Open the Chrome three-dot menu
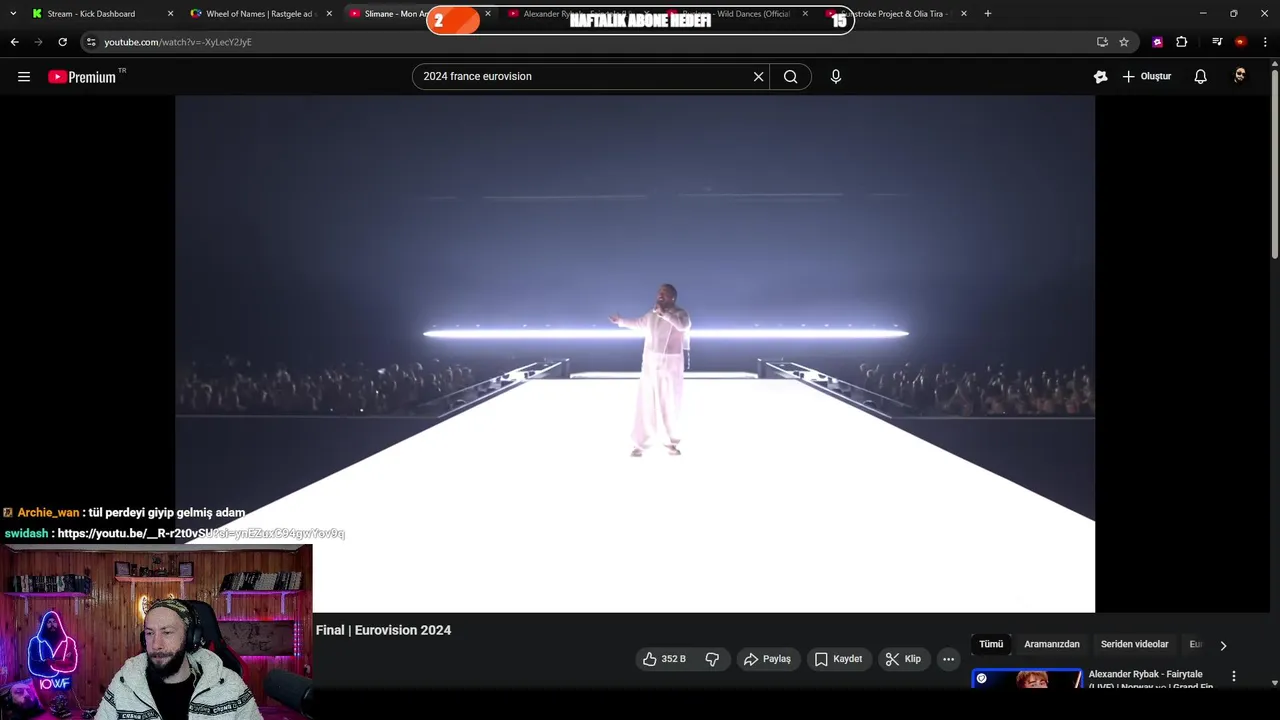This screenshot has width=1280, height=720. 1265,42
